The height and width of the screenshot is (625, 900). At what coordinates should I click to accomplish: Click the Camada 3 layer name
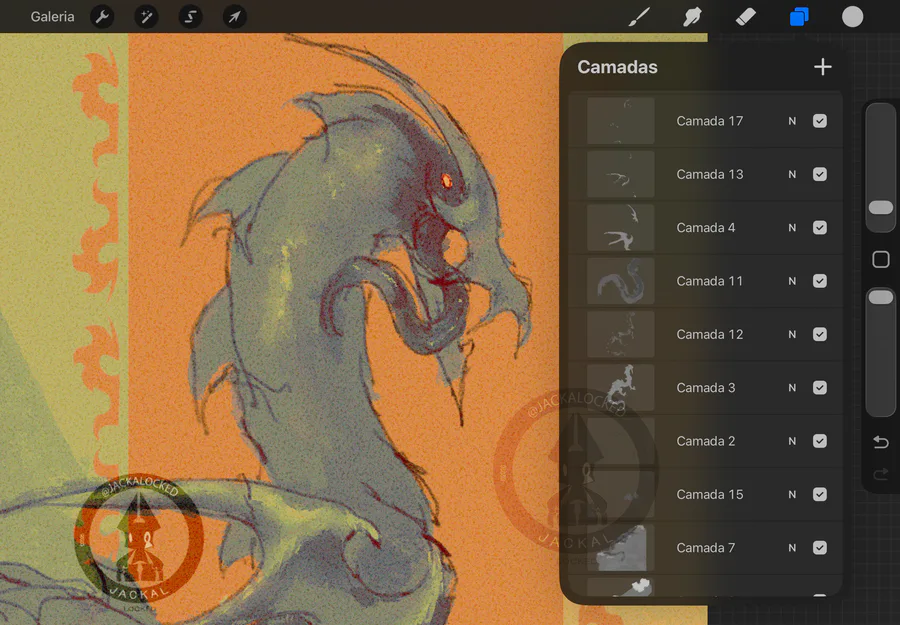705,388
